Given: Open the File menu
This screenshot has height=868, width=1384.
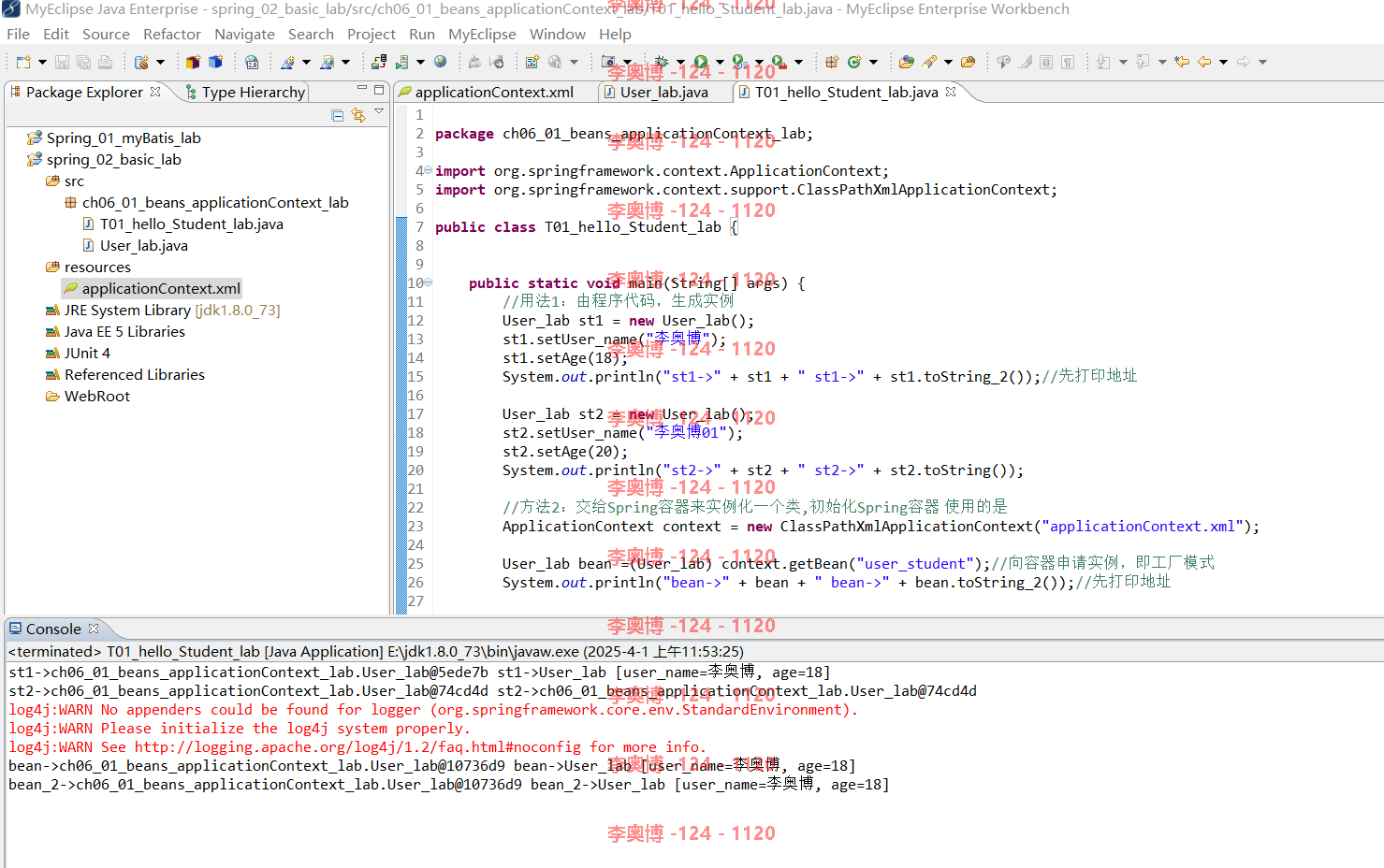Looking at the screenshot, I should tap(18, 34).
